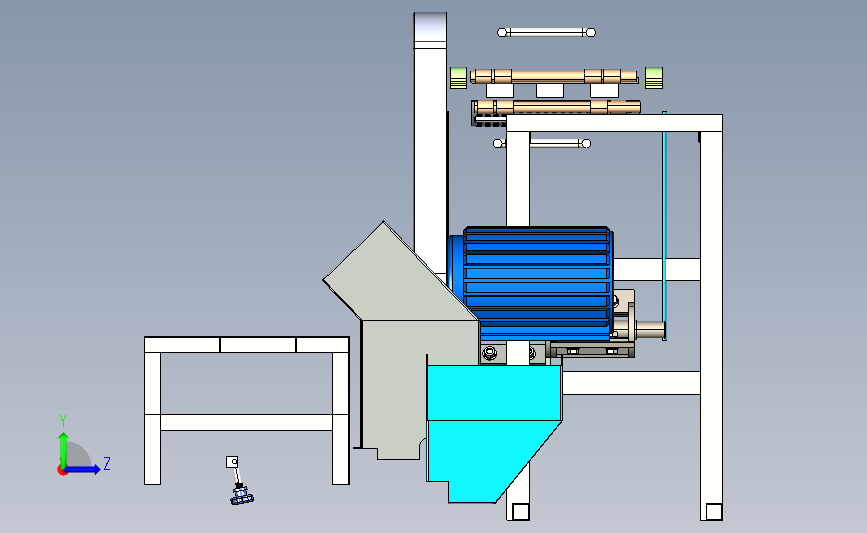Click the Z axis label
The width and height of the screenshot is (867, 533).
(107, 463)
